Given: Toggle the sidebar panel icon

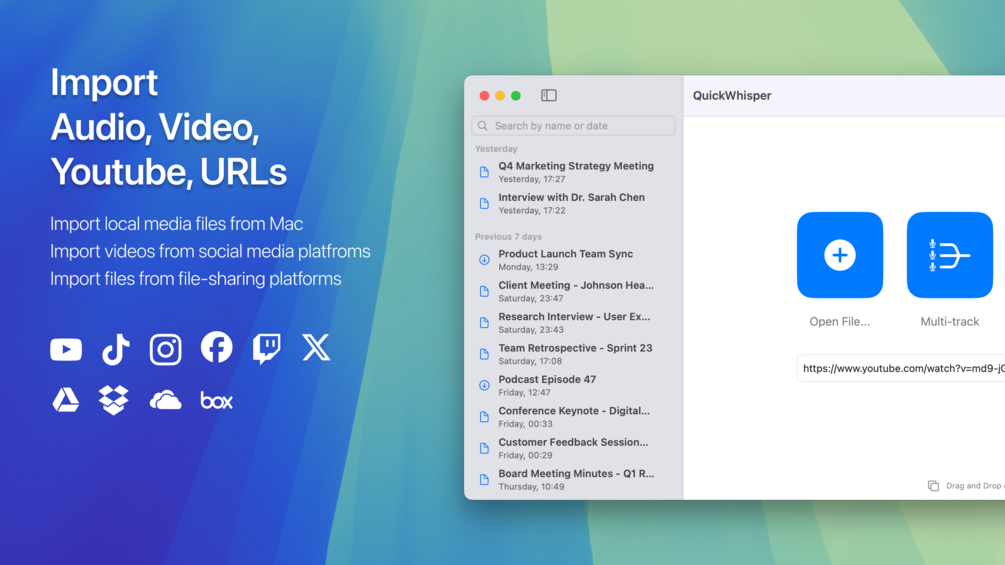Looking at the screenshot, I should [549, 95].
